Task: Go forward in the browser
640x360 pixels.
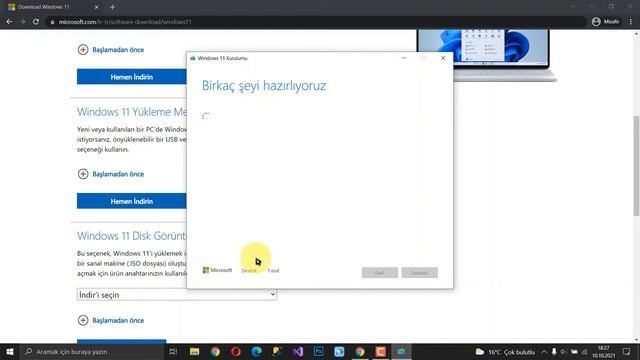Action: pos(22,22)
